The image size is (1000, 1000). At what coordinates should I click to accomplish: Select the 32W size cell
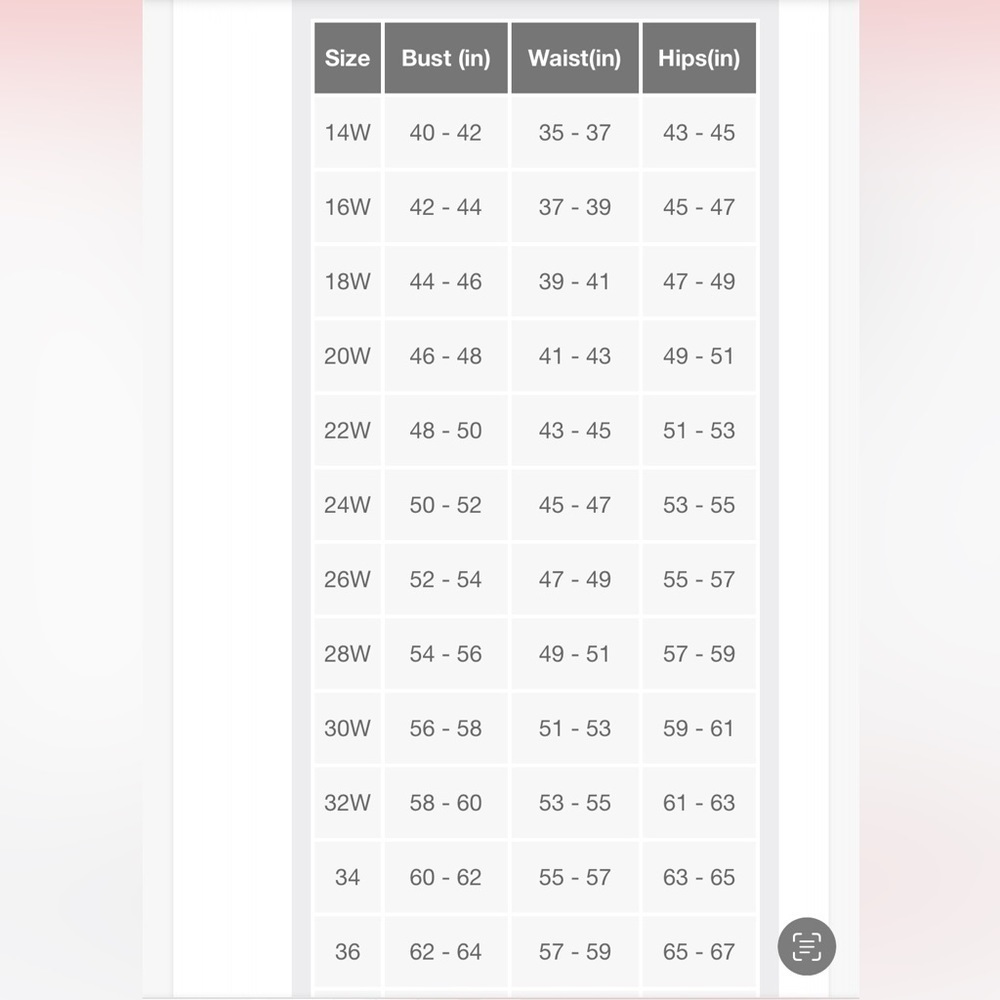click(348, 802)
